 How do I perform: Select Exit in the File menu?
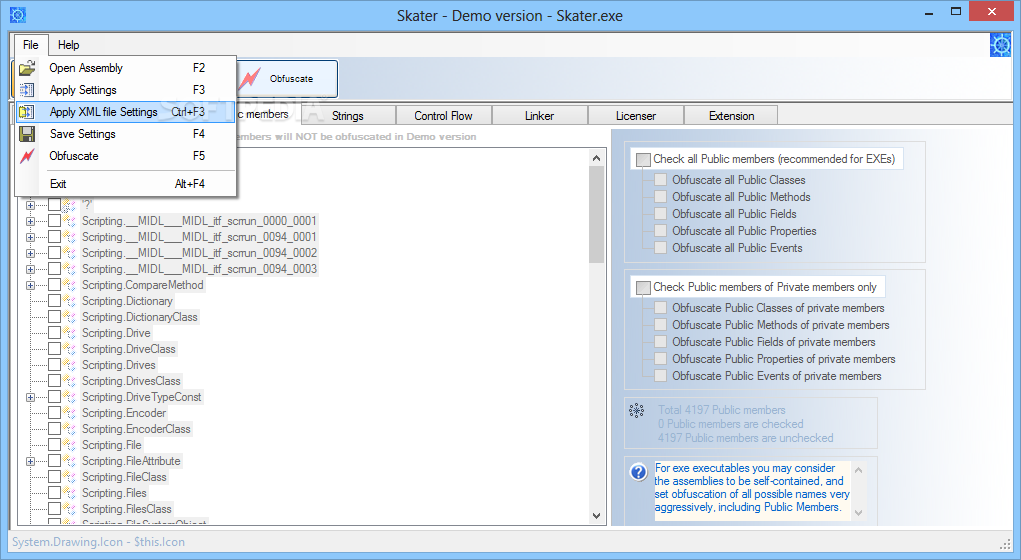(x=125, y=184)
